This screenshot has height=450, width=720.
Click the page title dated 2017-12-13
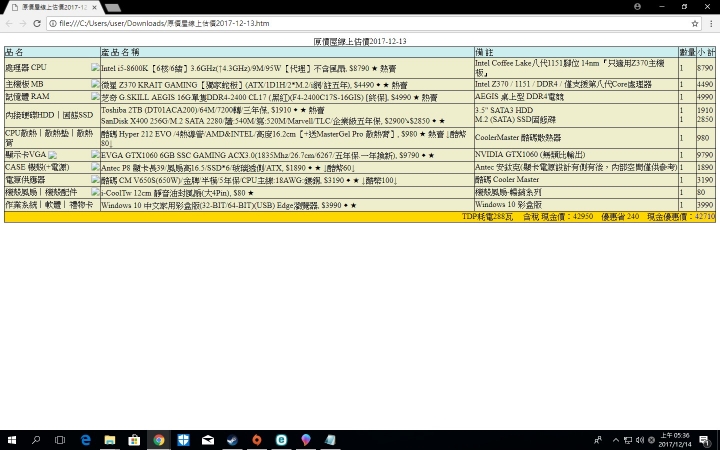tap(360, 41)
